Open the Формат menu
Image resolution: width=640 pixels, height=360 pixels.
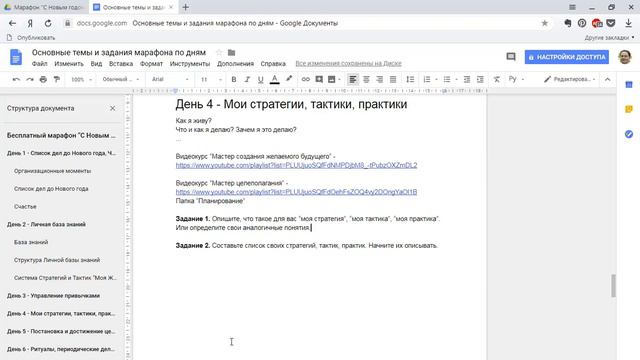click(151, 64)
